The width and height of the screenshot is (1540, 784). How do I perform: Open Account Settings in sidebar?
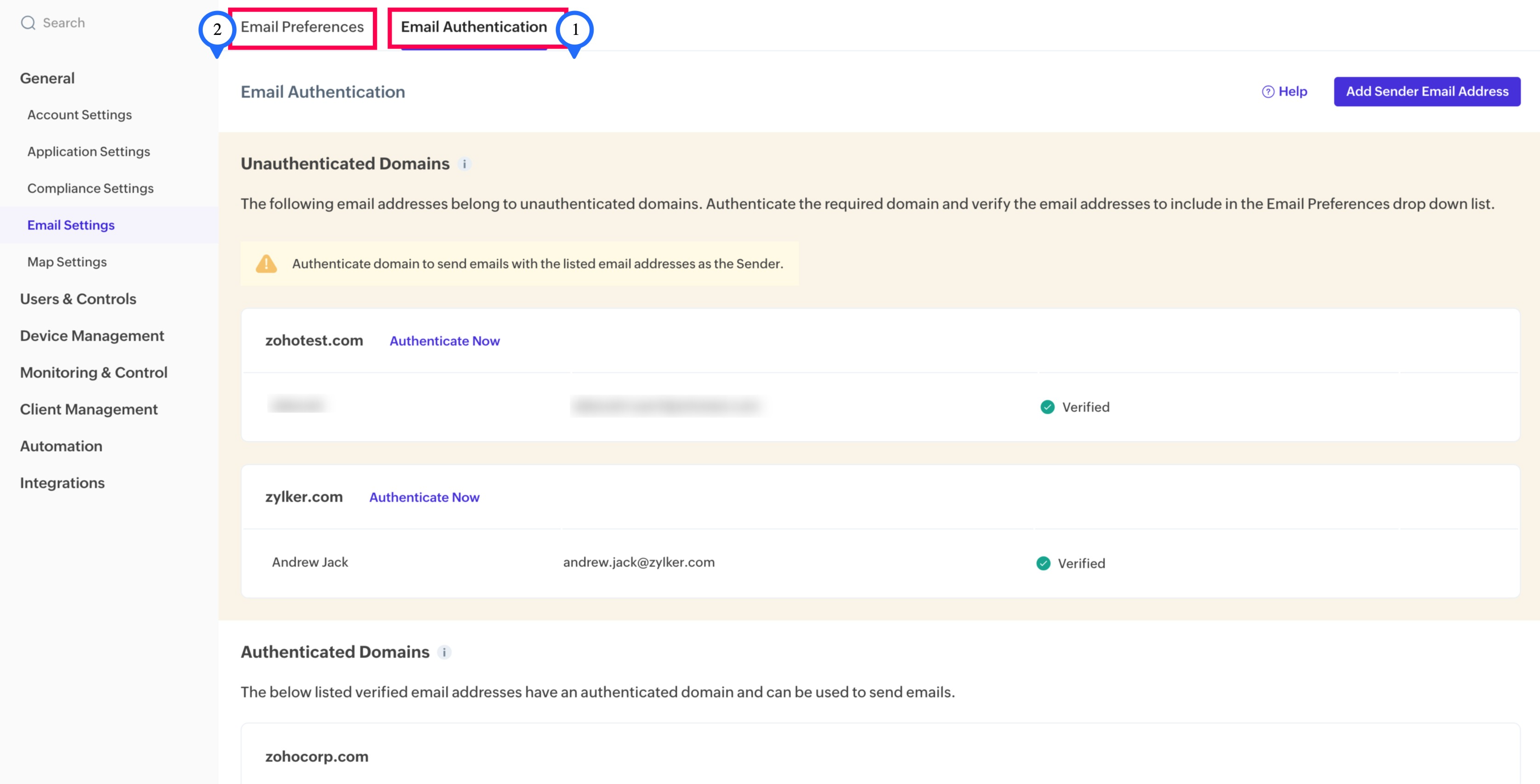tap(80, 115)
